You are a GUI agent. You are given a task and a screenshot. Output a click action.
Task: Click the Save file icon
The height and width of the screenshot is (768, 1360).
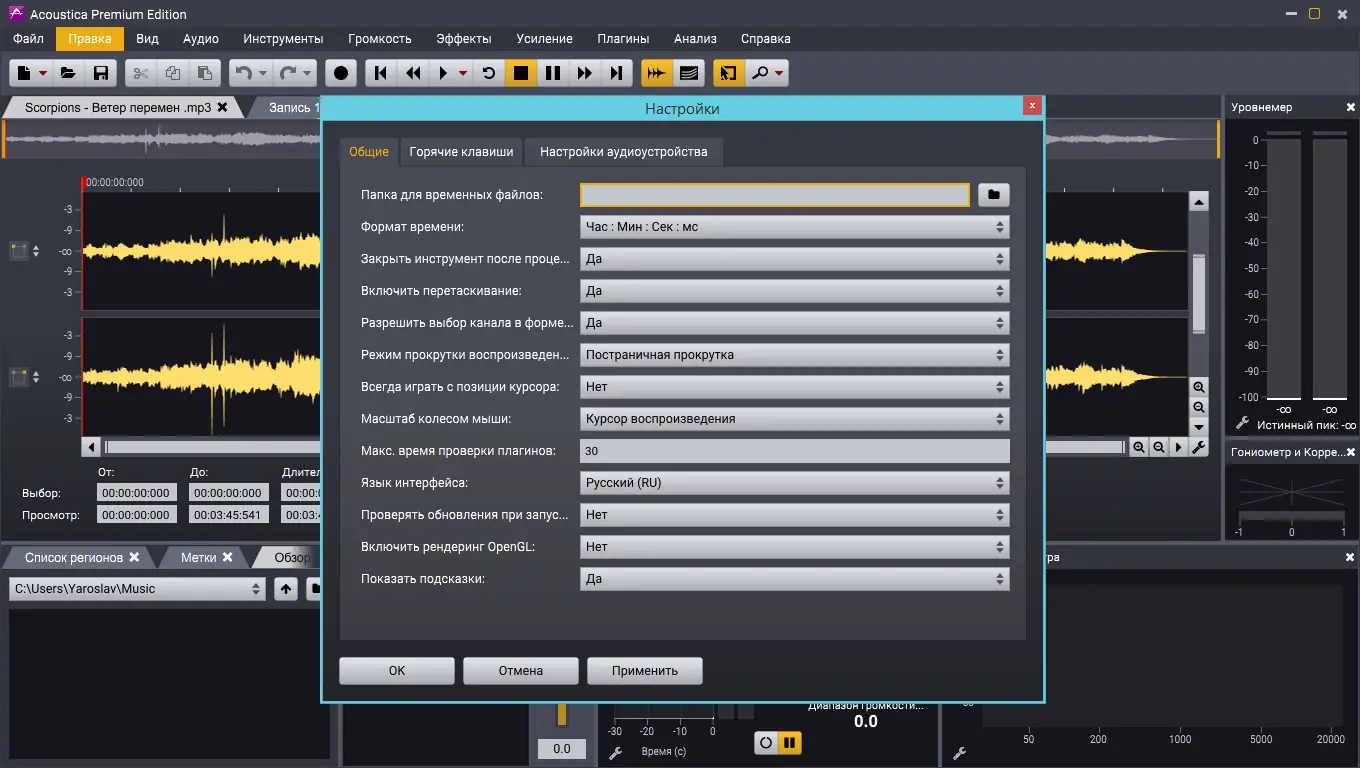coord(100,73)
